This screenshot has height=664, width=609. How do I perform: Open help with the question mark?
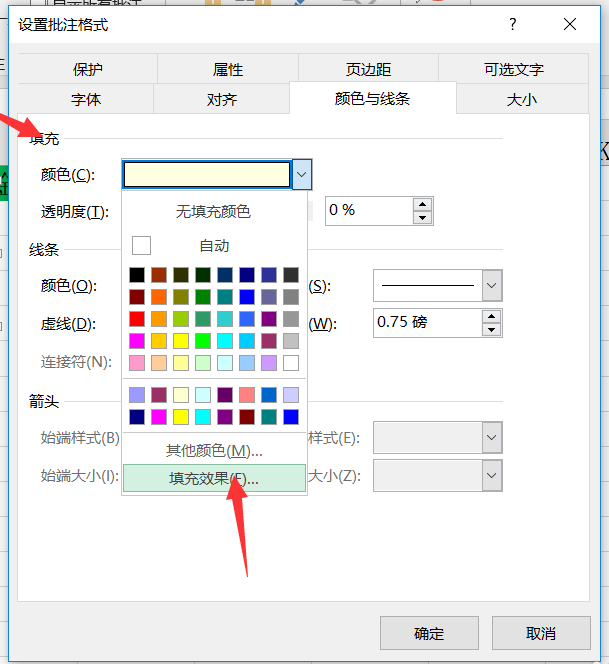pos(513,24)
